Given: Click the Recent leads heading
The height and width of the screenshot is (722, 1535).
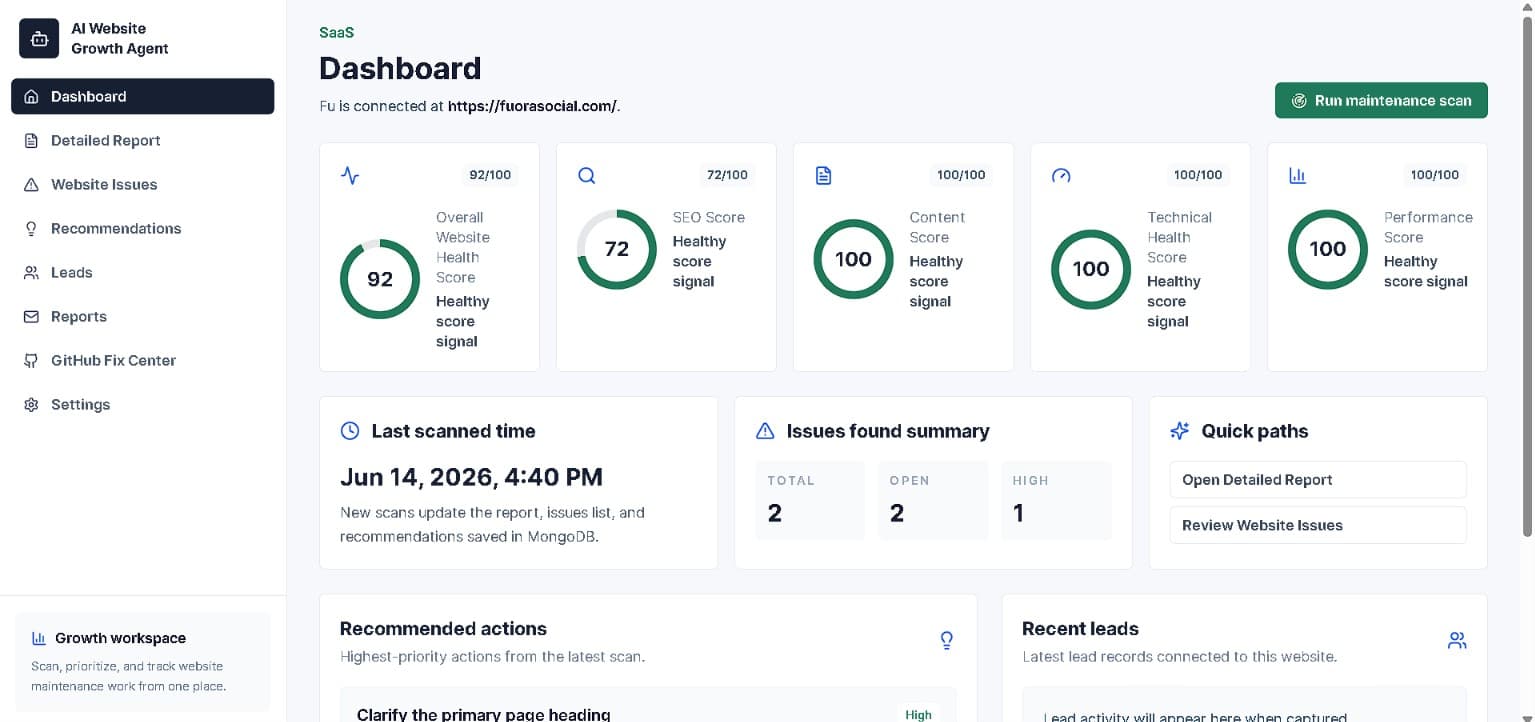Looking at the screenshot, I should [x=1080, y=629].
